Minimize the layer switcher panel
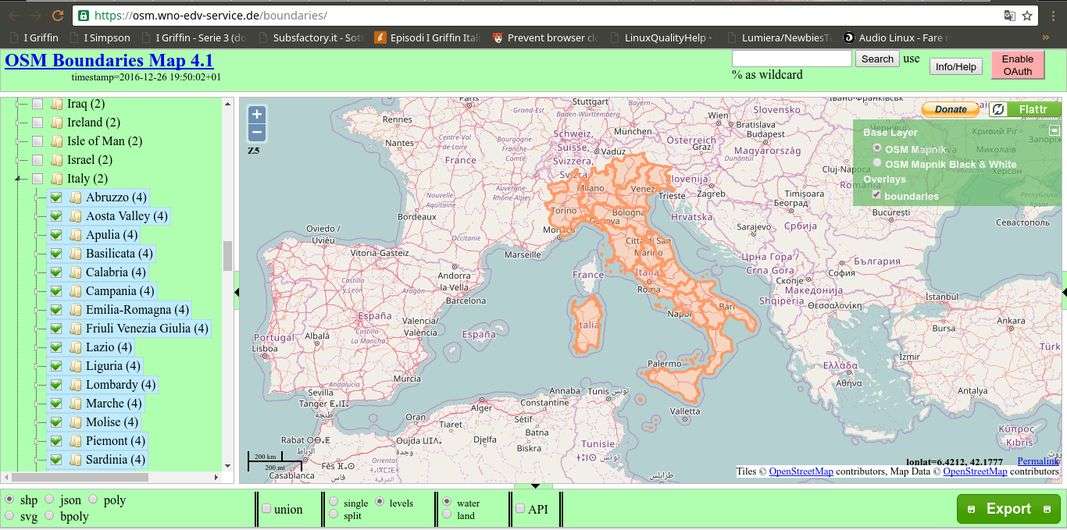The image size is (1067, 530). pos(1054,130)
